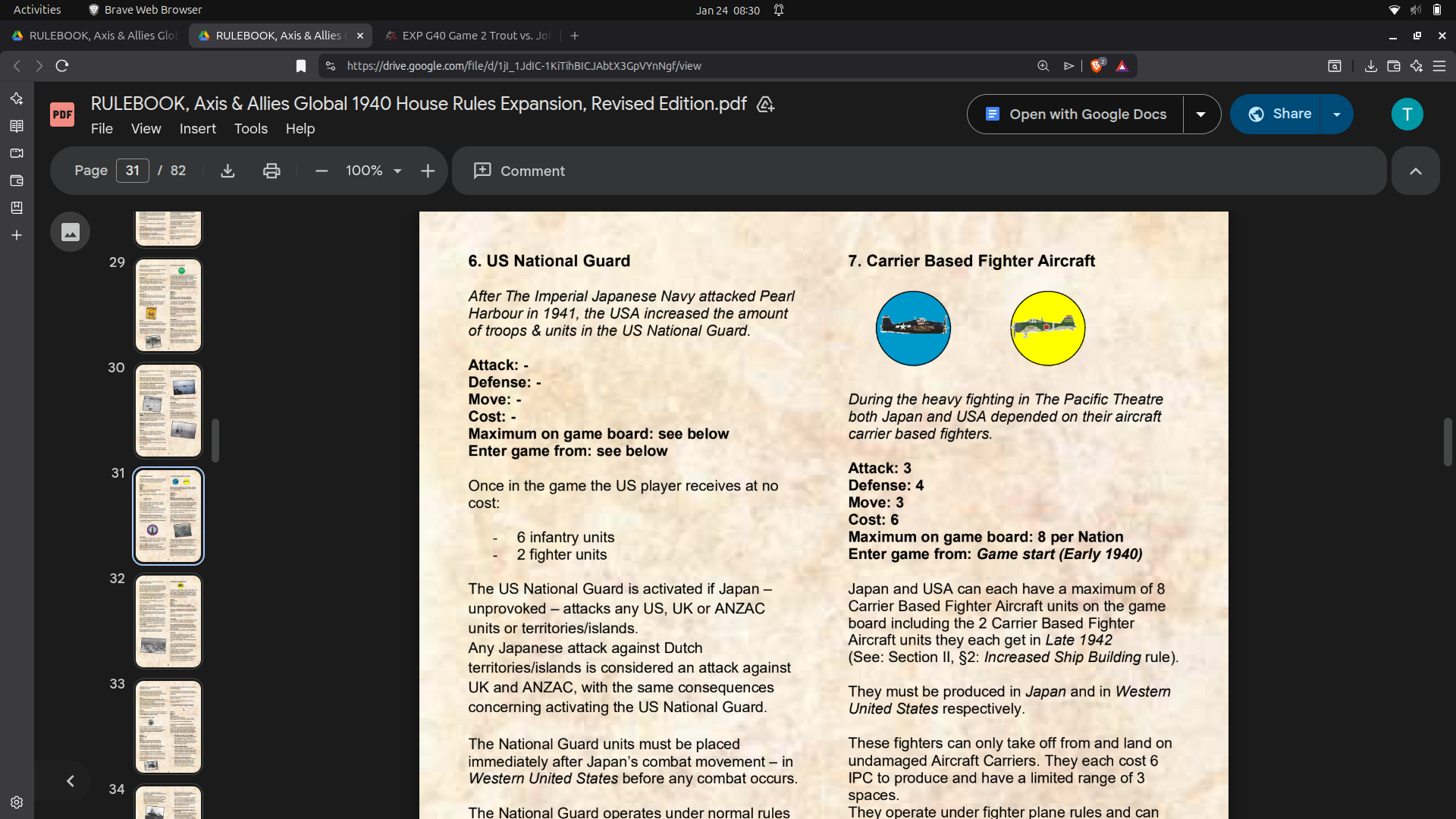Open Brave Leo AI assistant from the sidebar

click(17, 98)
